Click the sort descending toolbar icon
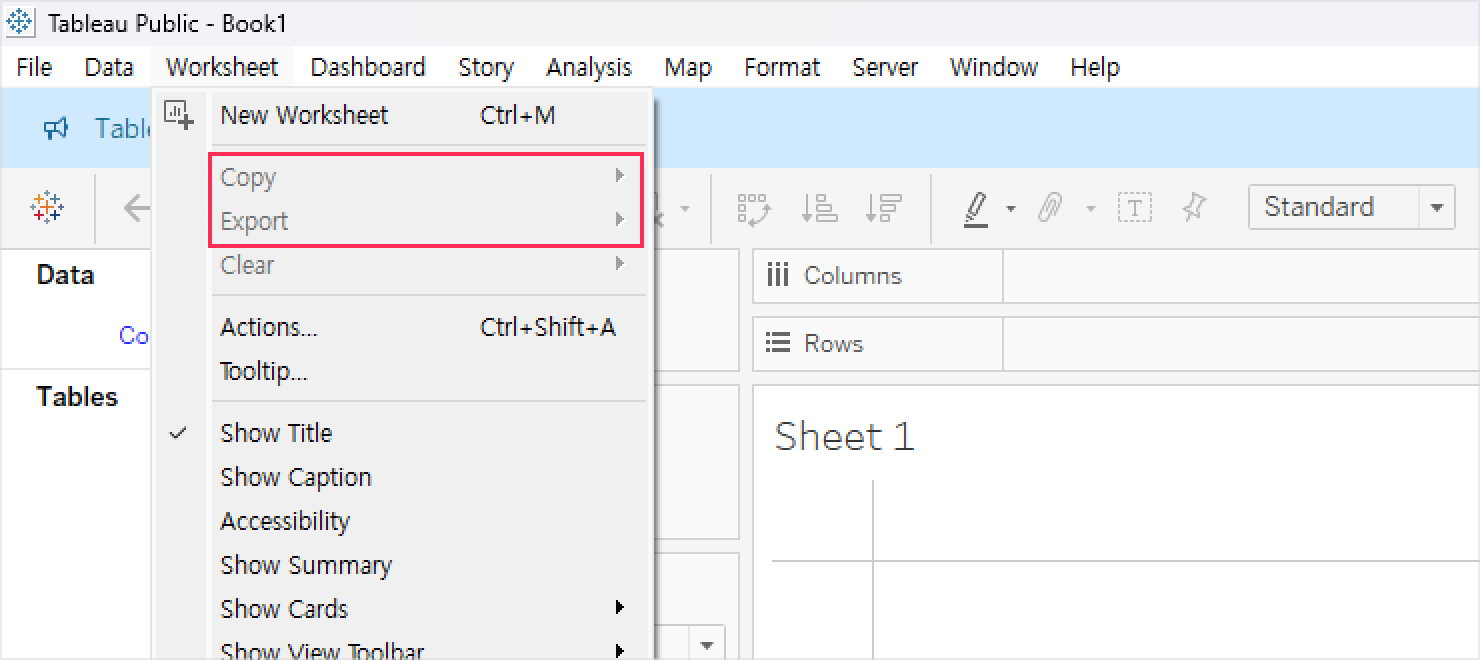1480x660 pixels. [x=884, y=208]
